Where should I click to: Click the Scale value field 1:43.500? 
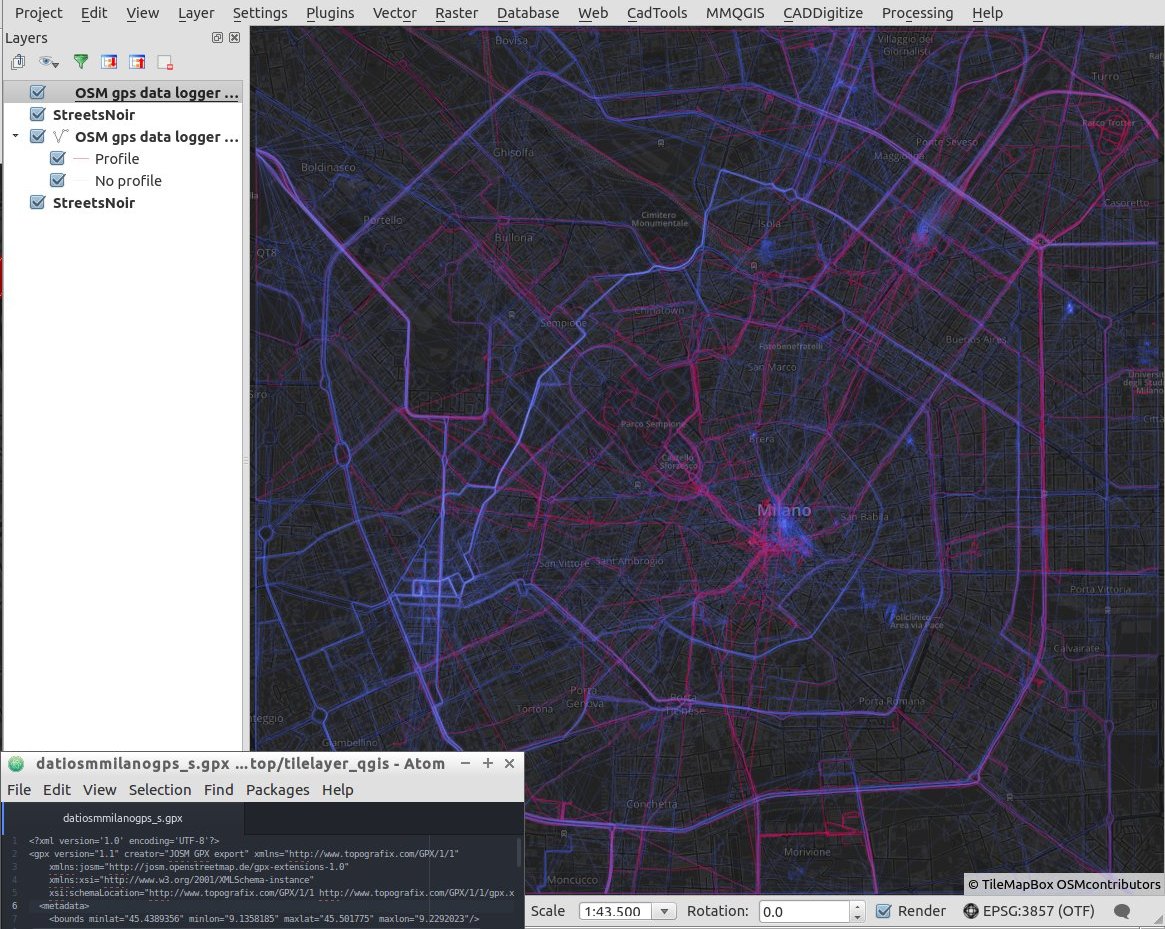[x=616, y=911]
